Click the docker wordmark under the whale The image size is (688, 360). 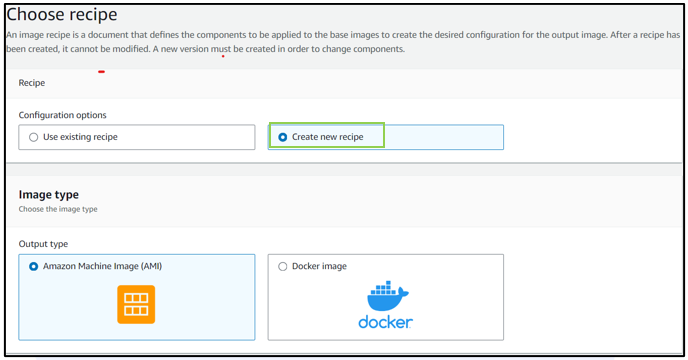click(x=386, y=322)
